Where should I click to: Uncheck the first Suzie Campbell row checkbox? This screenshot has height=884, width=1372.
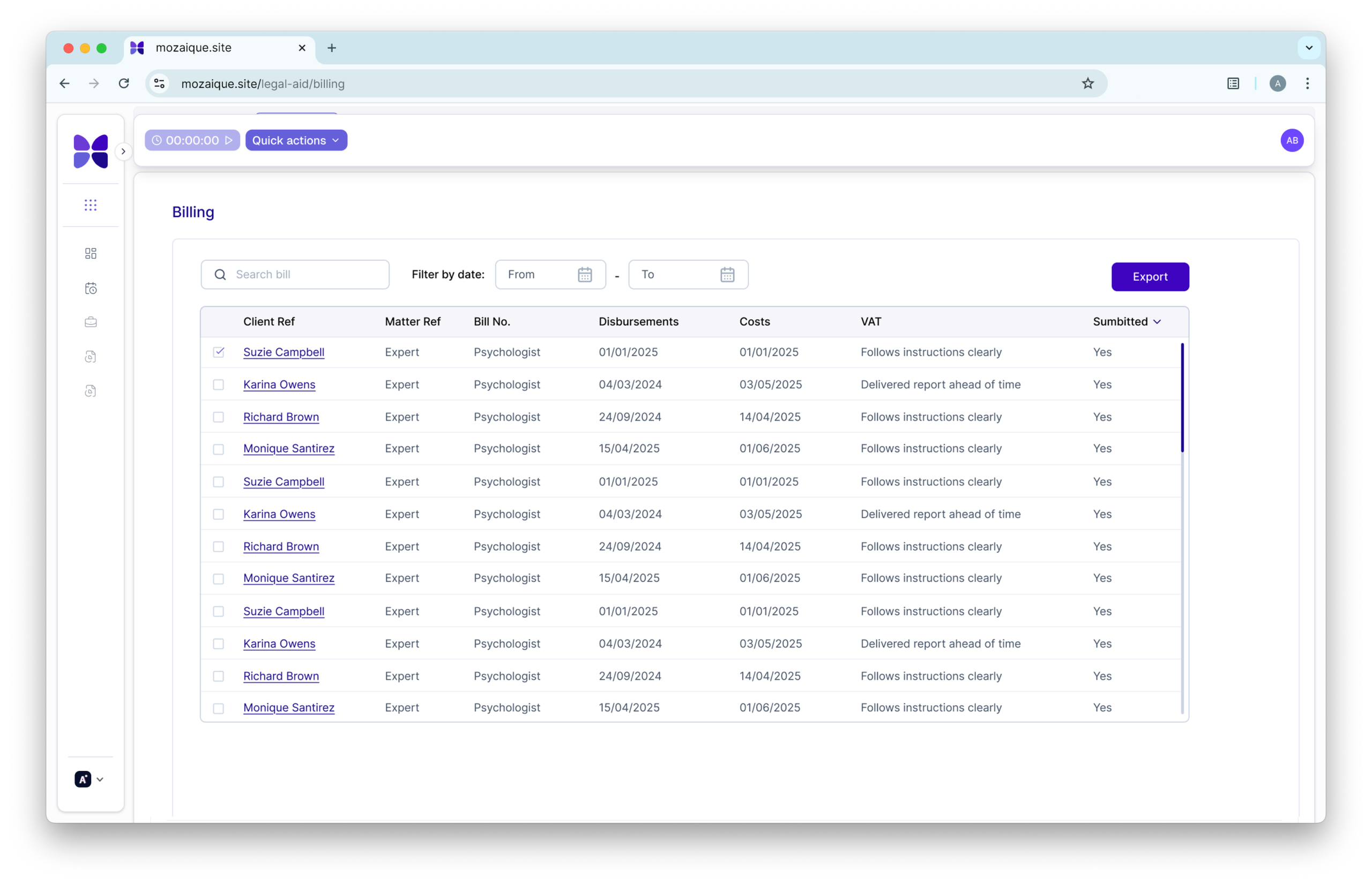pos(219,352)
